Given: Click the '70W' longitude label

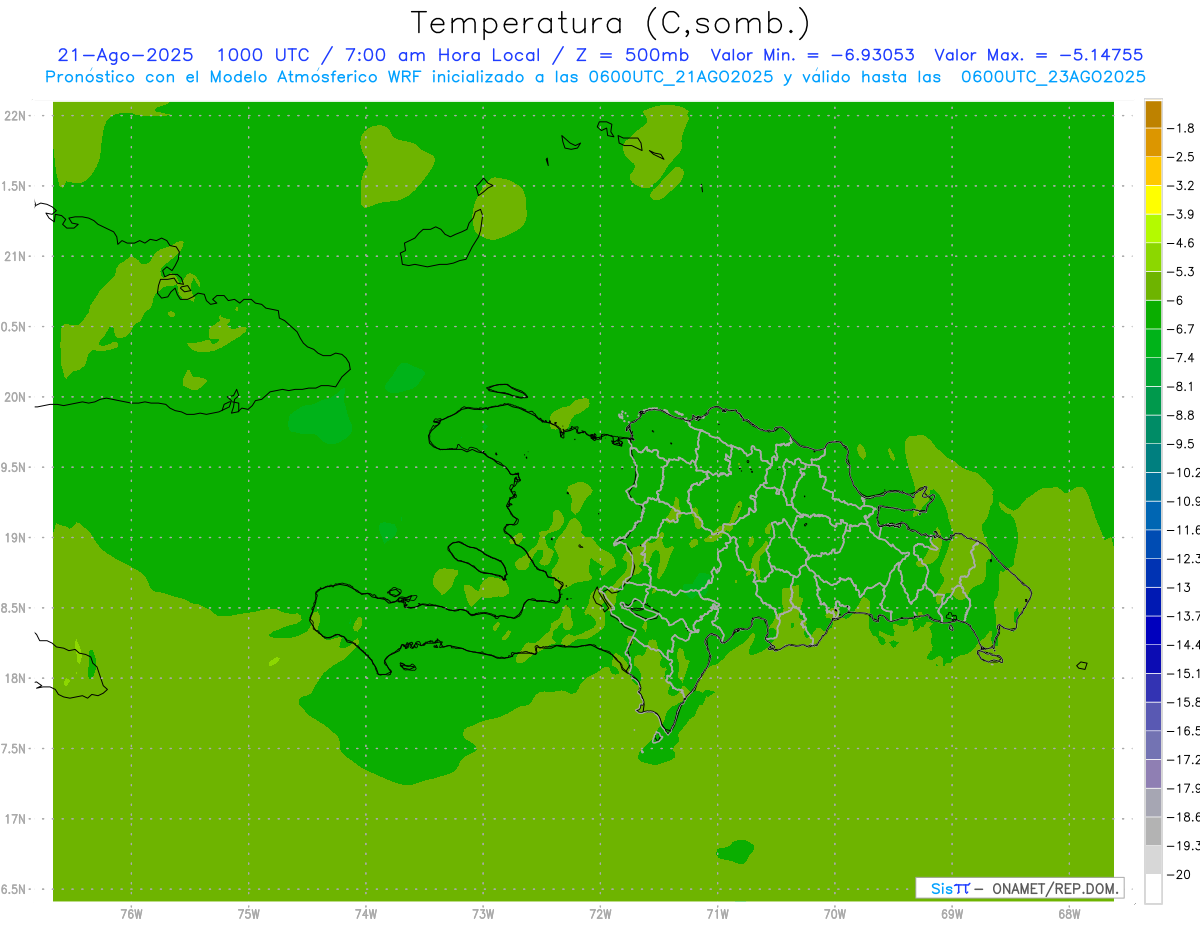Looking at the screenshot, I should click(834, 914).
